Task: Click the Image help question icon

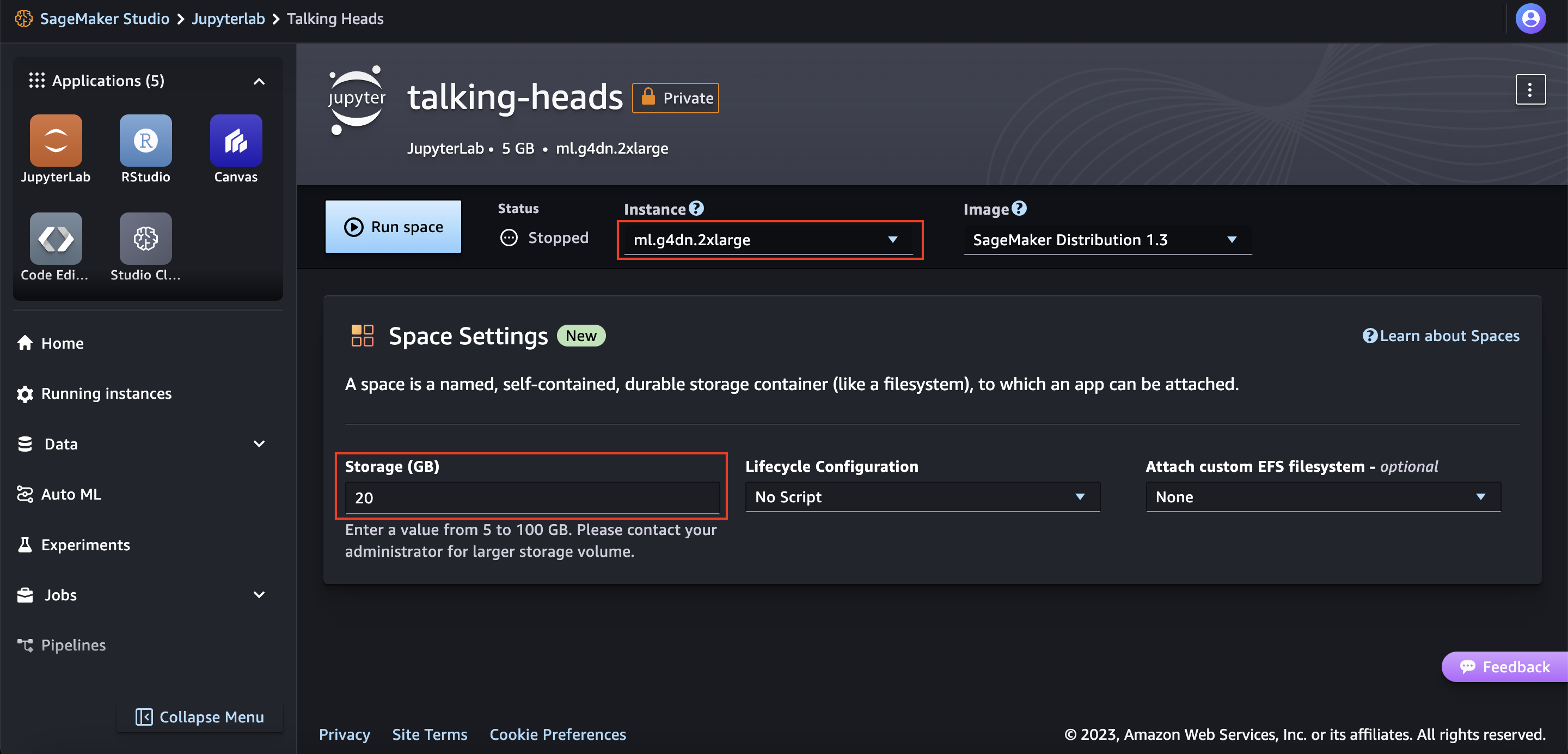Action: point(1019,208)
